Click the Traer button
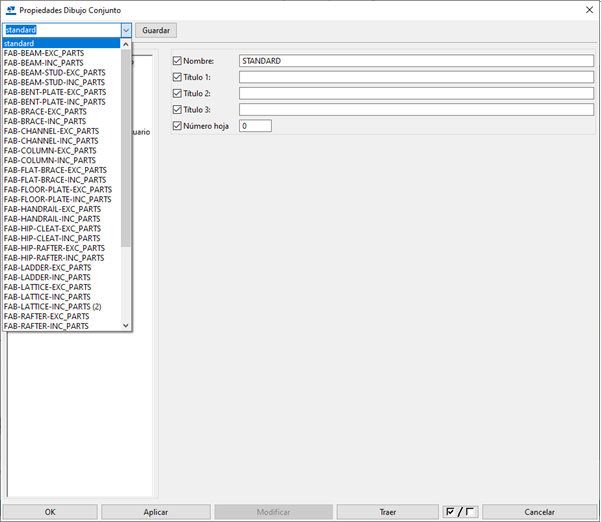The width and height of the screenshot is (601, 522). coord(387,512)
